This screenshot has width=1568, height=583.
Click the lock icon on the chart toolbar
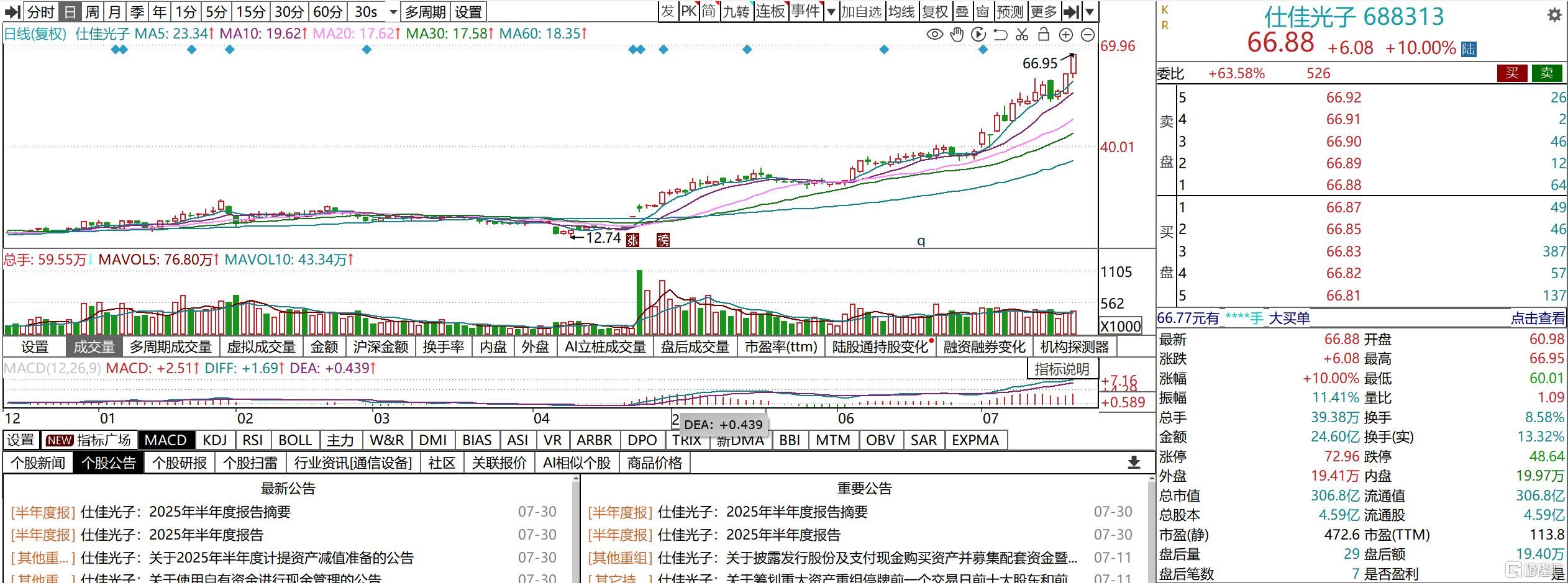[x=1044, y=35]
